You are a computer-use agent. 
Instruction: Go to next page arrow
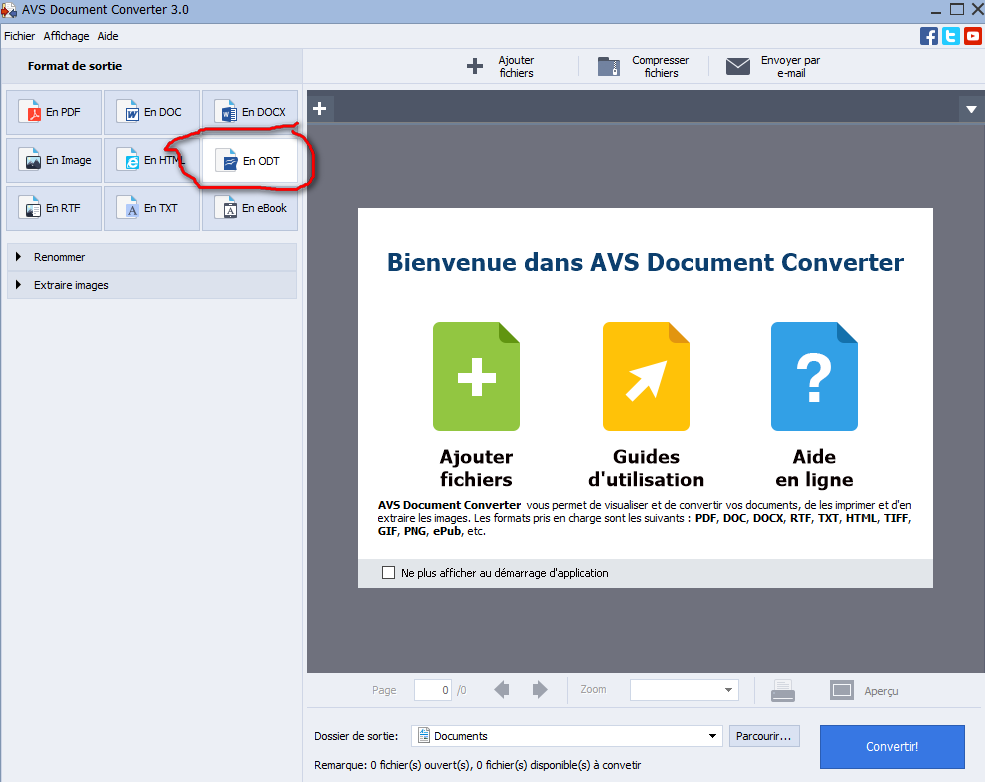540,690
